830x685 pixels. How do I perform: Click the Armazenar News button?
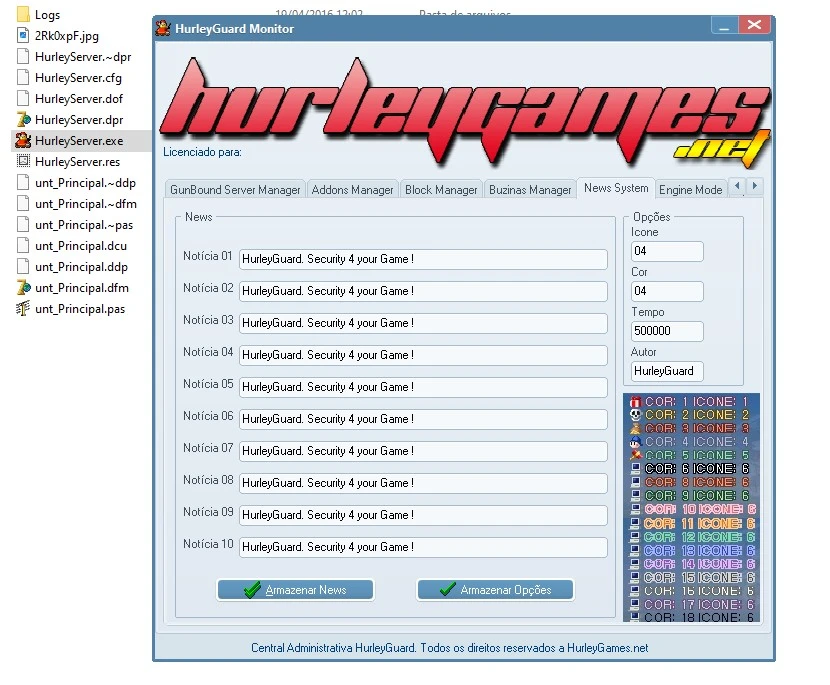point(295,590)
